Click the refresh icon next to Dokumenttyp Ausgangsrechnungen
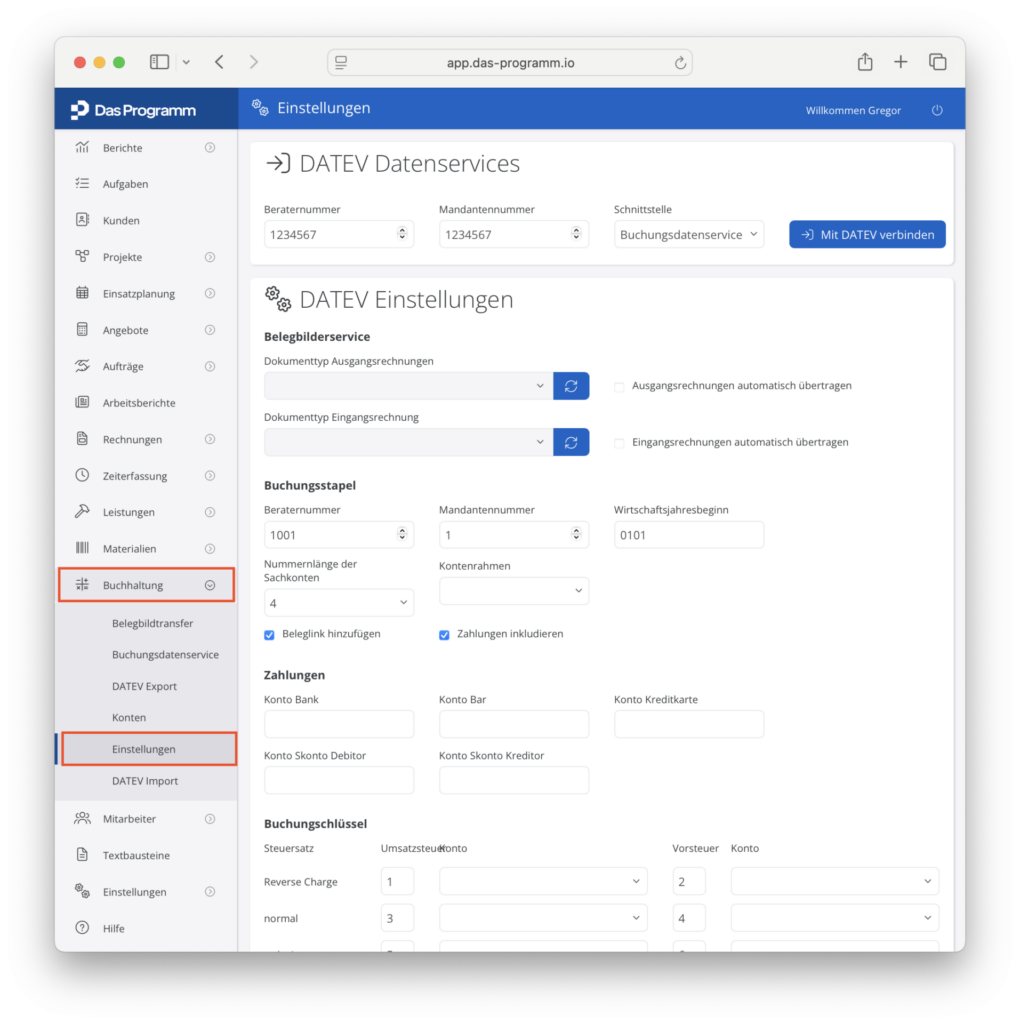Viewport: 1020px width, 1024px height. coord(571,385)
